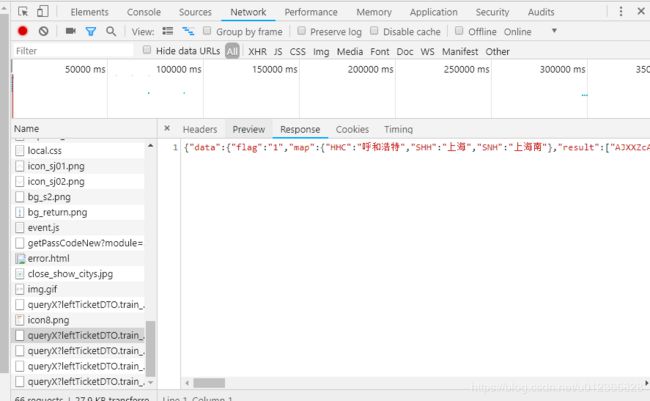Click the Filter text input field

[73, 51]
